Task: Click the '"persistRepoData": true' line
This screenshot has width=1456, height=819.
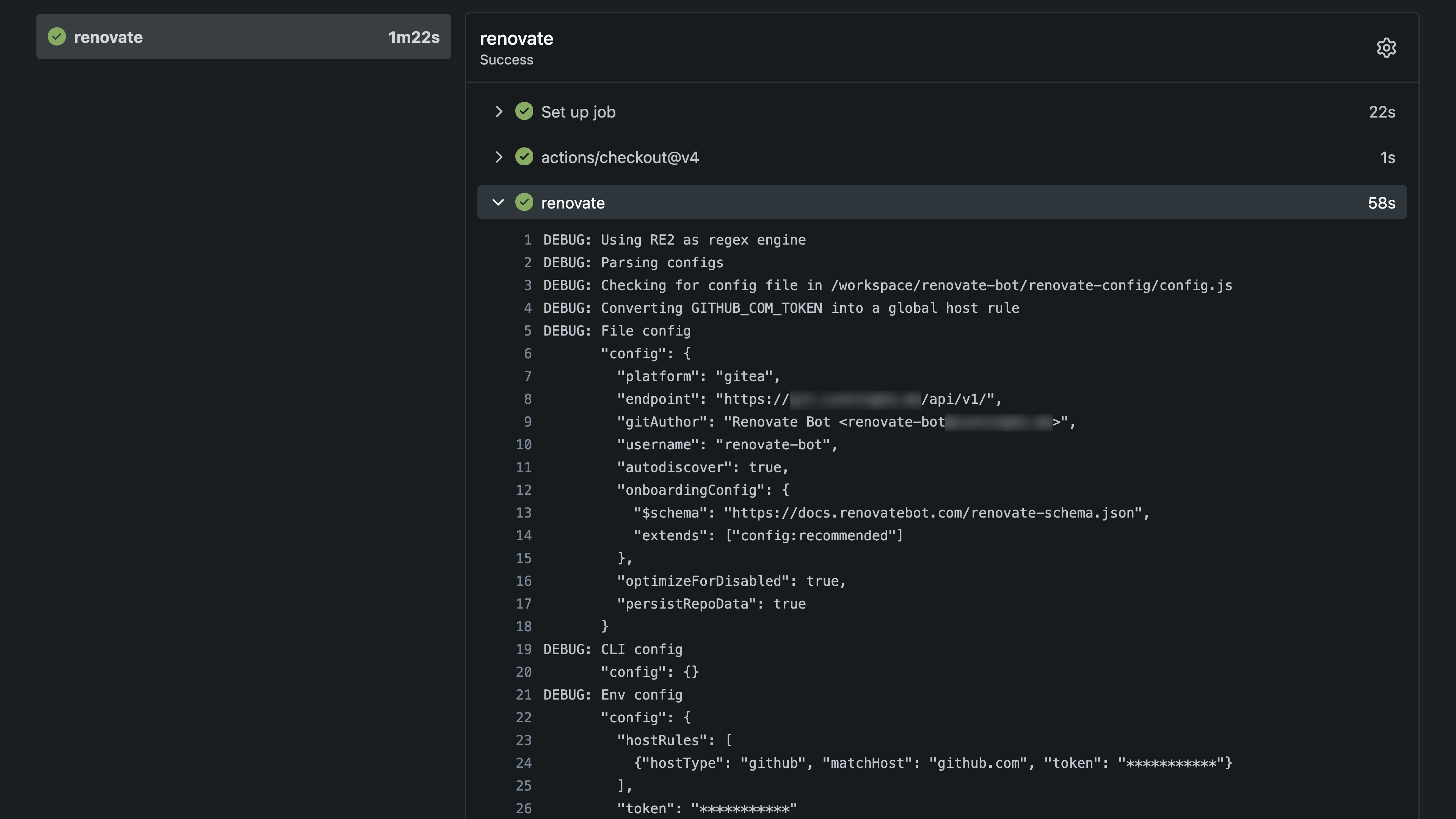Action: pos(711,604)
